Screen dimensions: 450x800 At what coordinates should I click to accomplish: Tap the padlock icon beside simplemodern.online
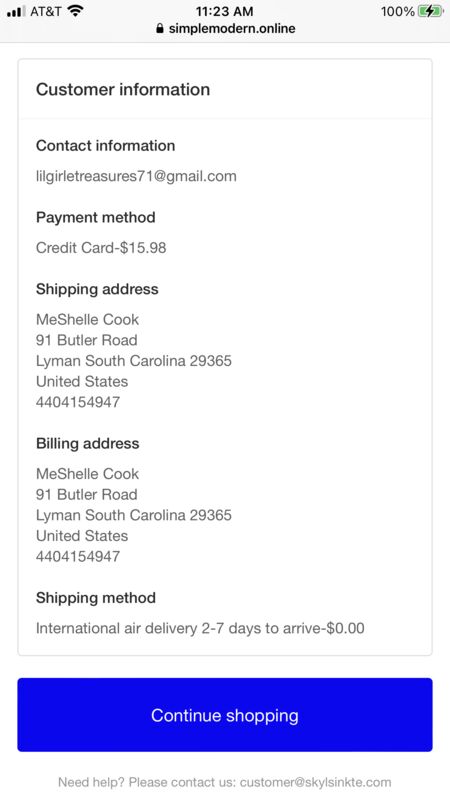tap(160, 29)
